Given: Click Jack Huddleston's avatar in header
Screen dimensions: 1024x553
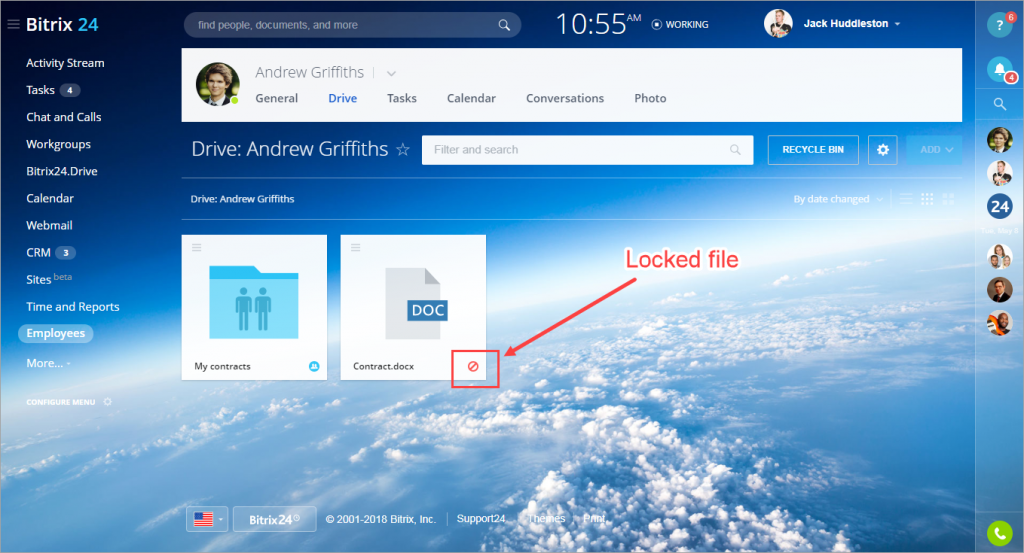Looking at the screenshot, I should pyautogui.click(x=778, y=24).
